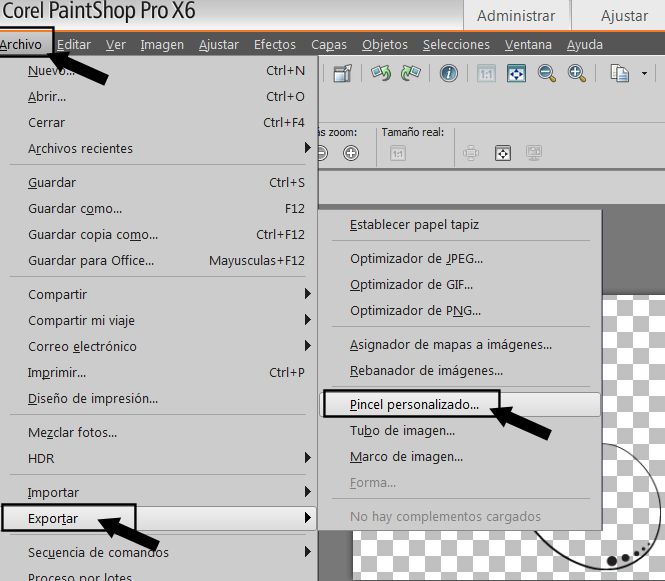Click Tamaño real 1:1 button
665x581 pixels.
tap(397, 153)
